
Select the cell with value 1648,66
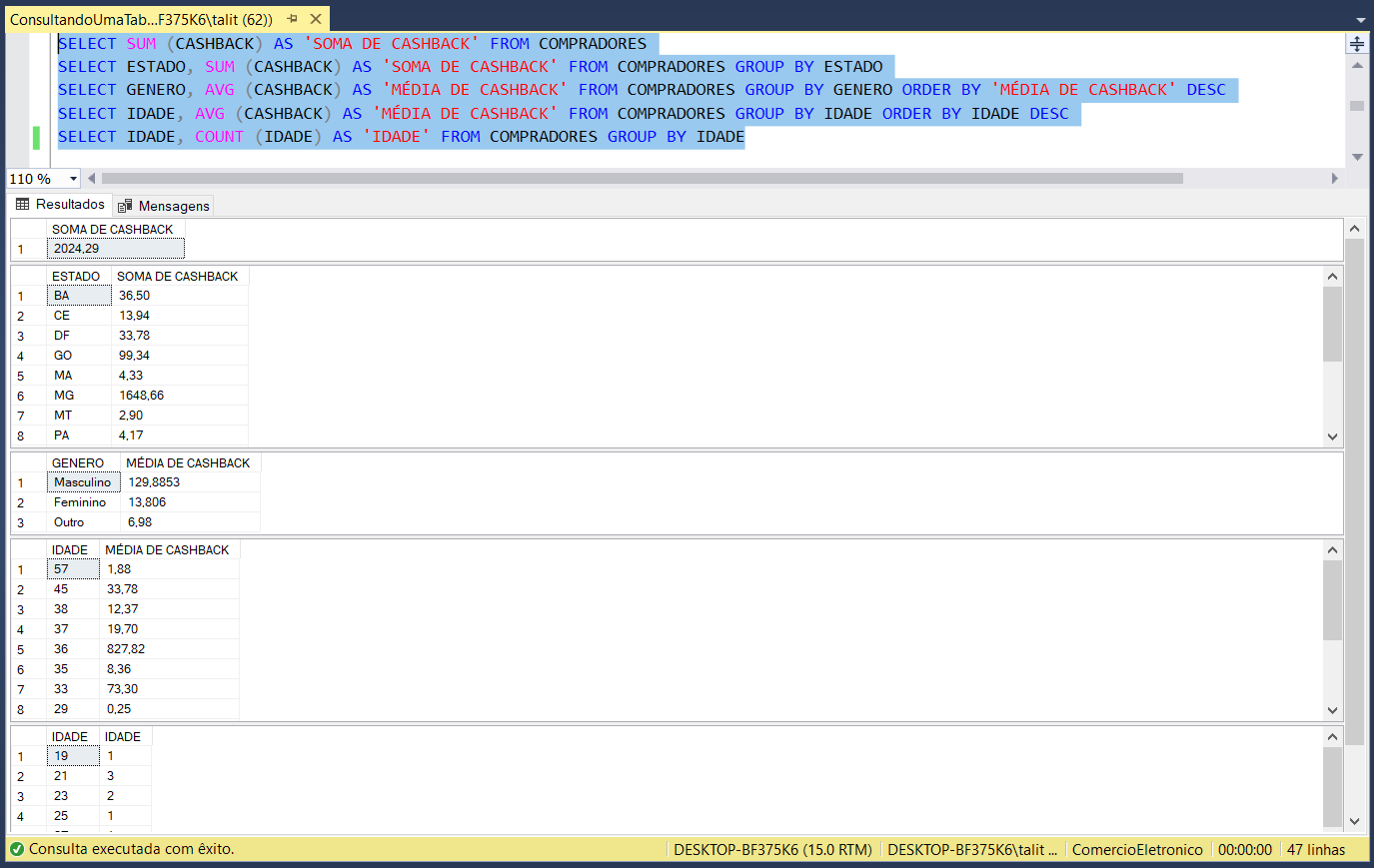point(180,396)
